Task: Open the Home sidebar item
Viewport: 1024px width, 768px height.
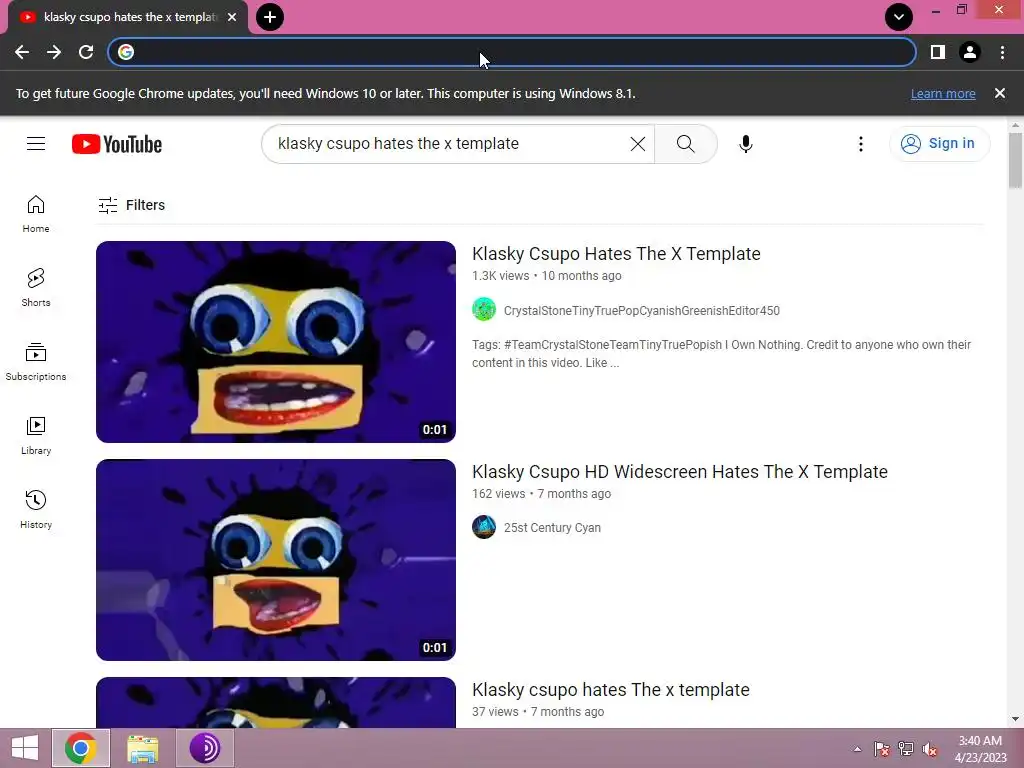Action: 36,214
